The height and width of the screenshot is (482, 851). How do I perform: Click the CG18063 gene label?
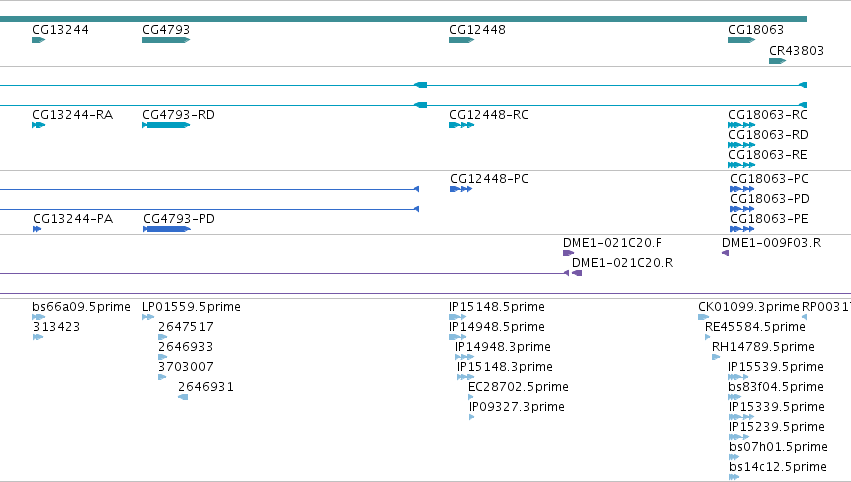(x=756, y=30)
